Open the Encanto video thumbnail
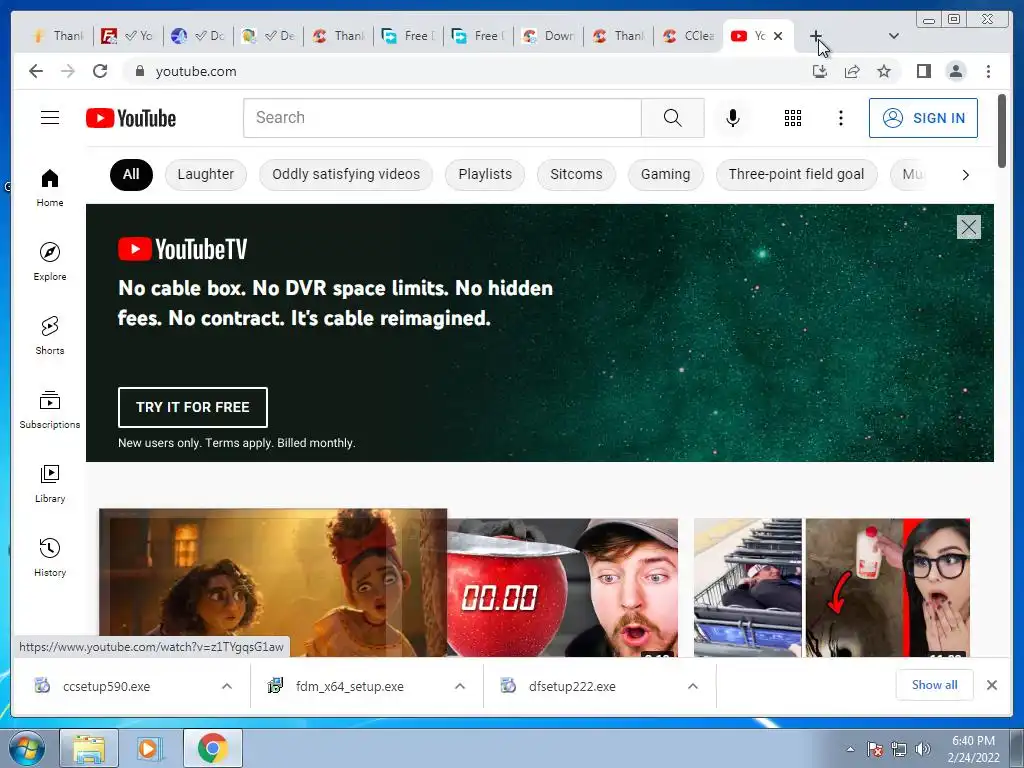1024x768 pixels. (273, 583)
